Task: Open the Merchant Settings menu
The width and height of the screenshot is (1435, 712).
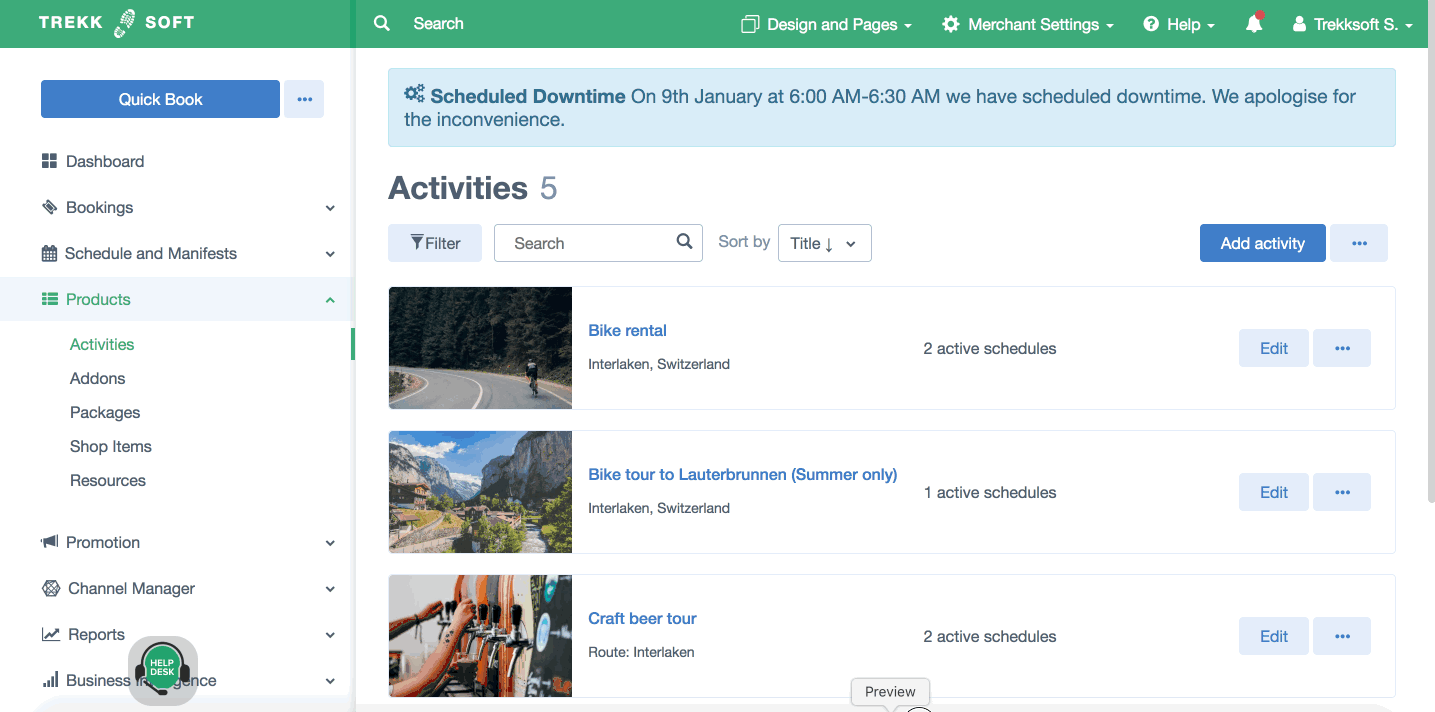Action: pos(1028,24)
